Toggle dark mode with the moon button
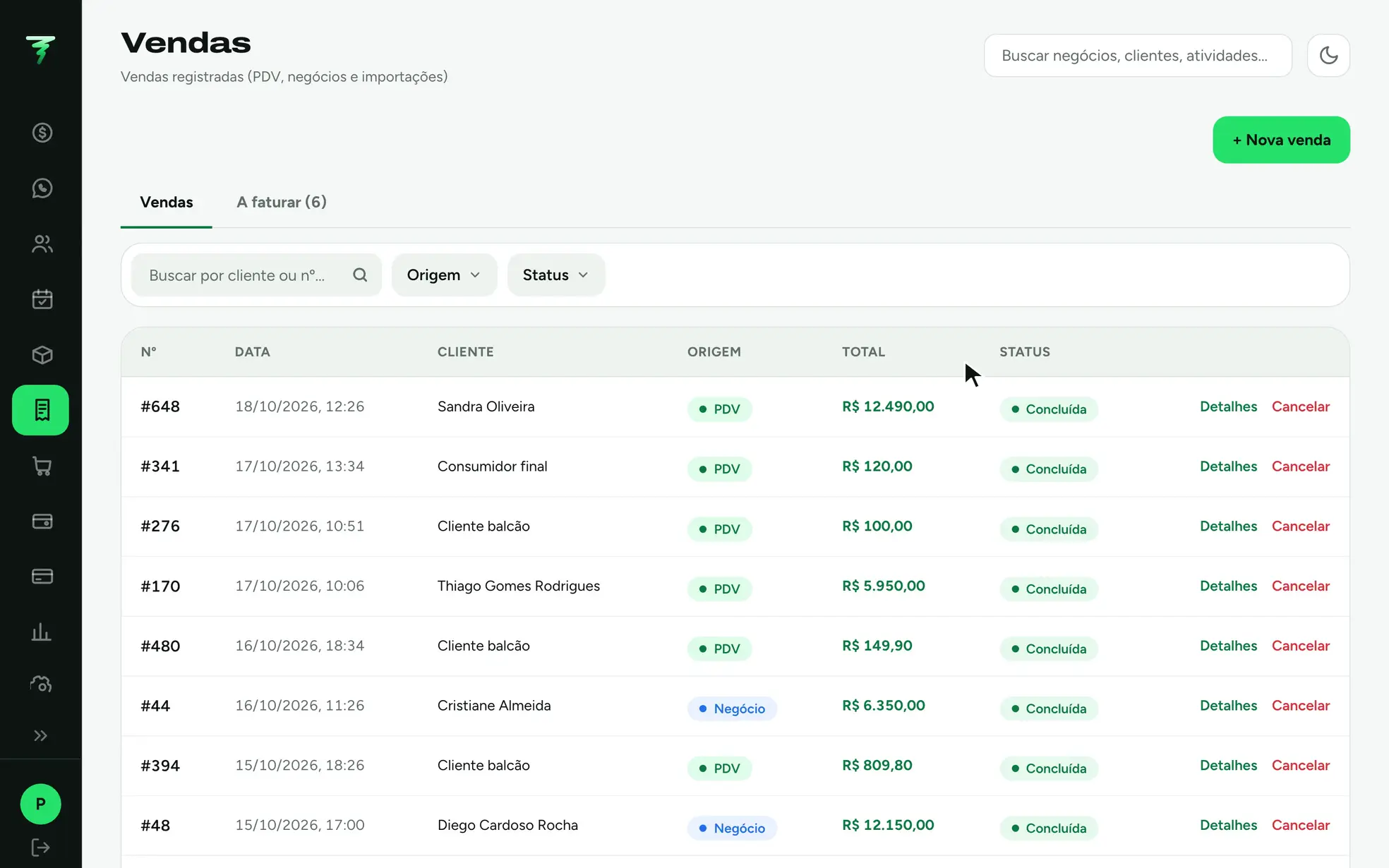 1328,55
